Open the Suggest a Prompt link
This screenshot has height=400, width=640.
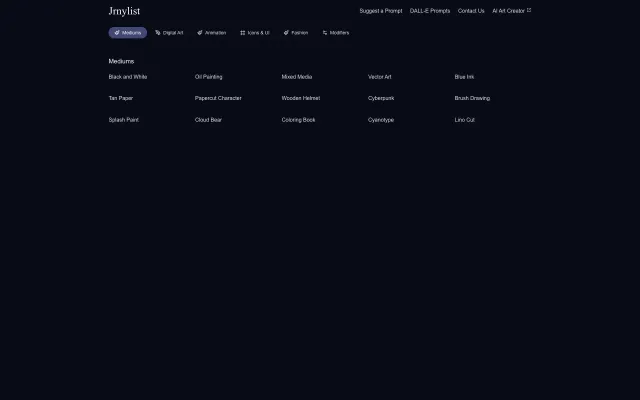pos(380,11)
